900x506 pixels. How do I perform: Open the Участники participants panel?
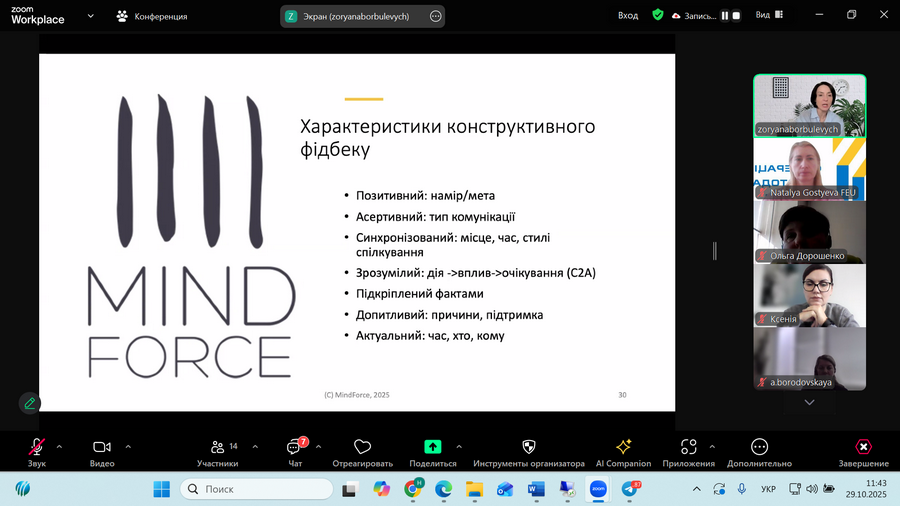[x=217, y=447]
